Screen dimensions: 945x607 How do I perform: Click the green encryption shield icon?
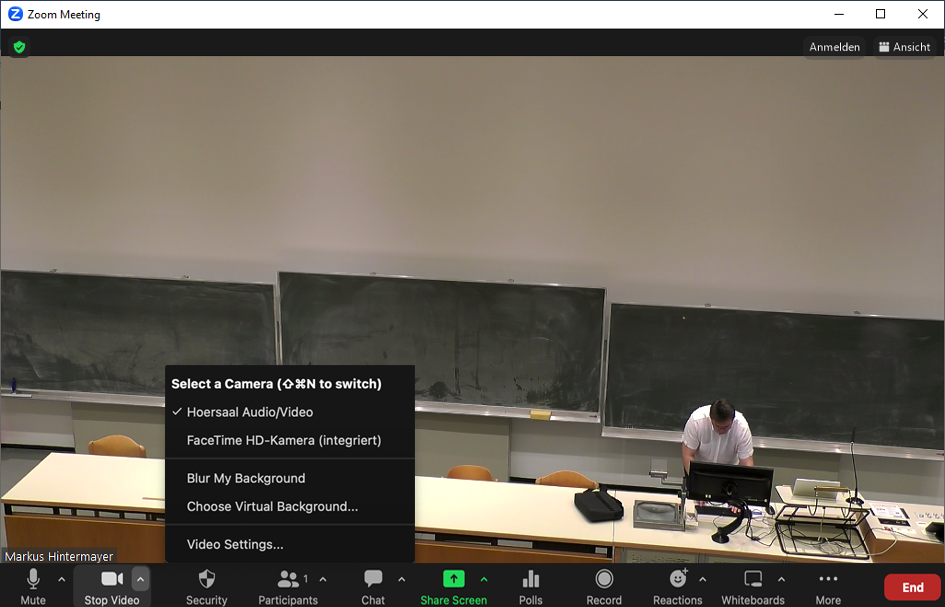click(x=19, y=47)
